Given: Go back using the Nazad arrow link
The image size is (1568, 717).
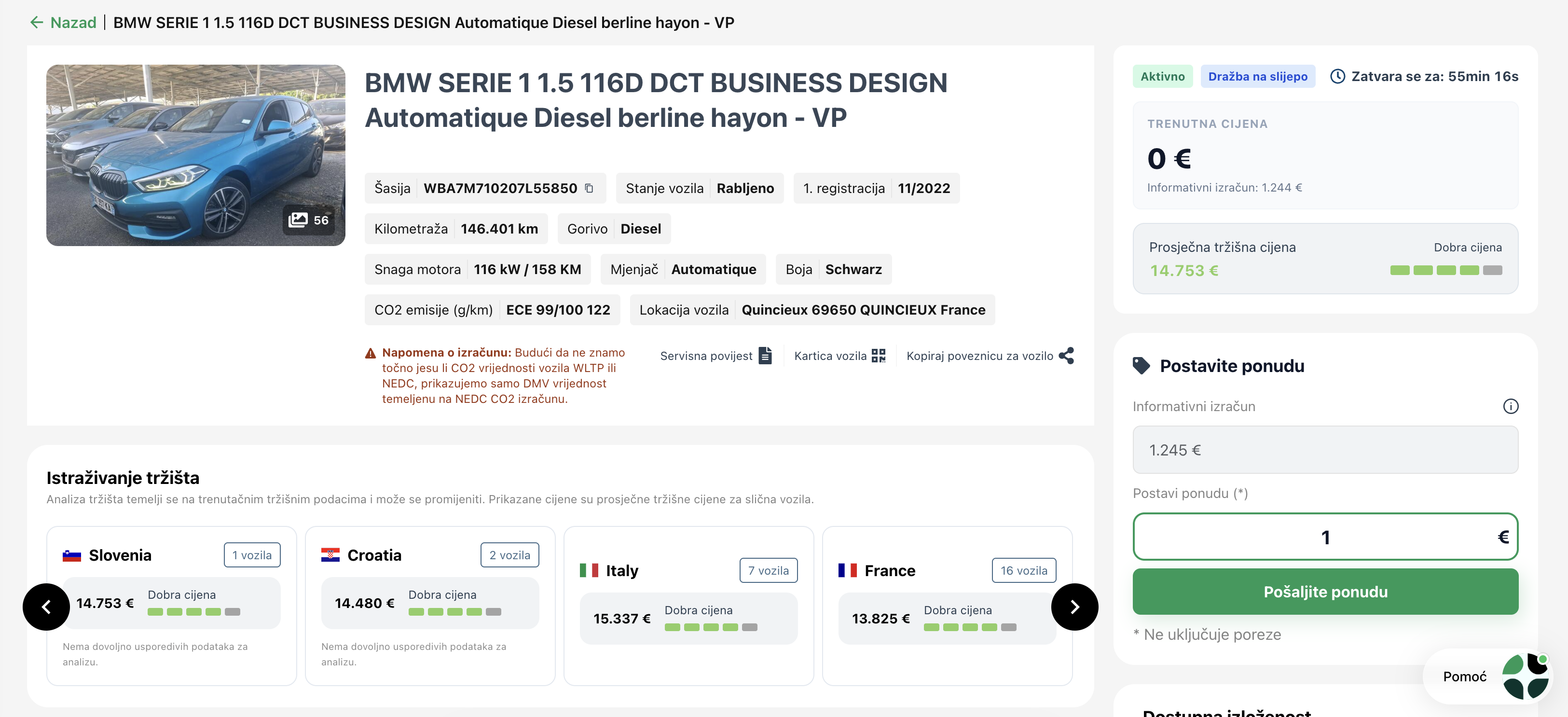Looking at the screenshot, I should [63, 23].
